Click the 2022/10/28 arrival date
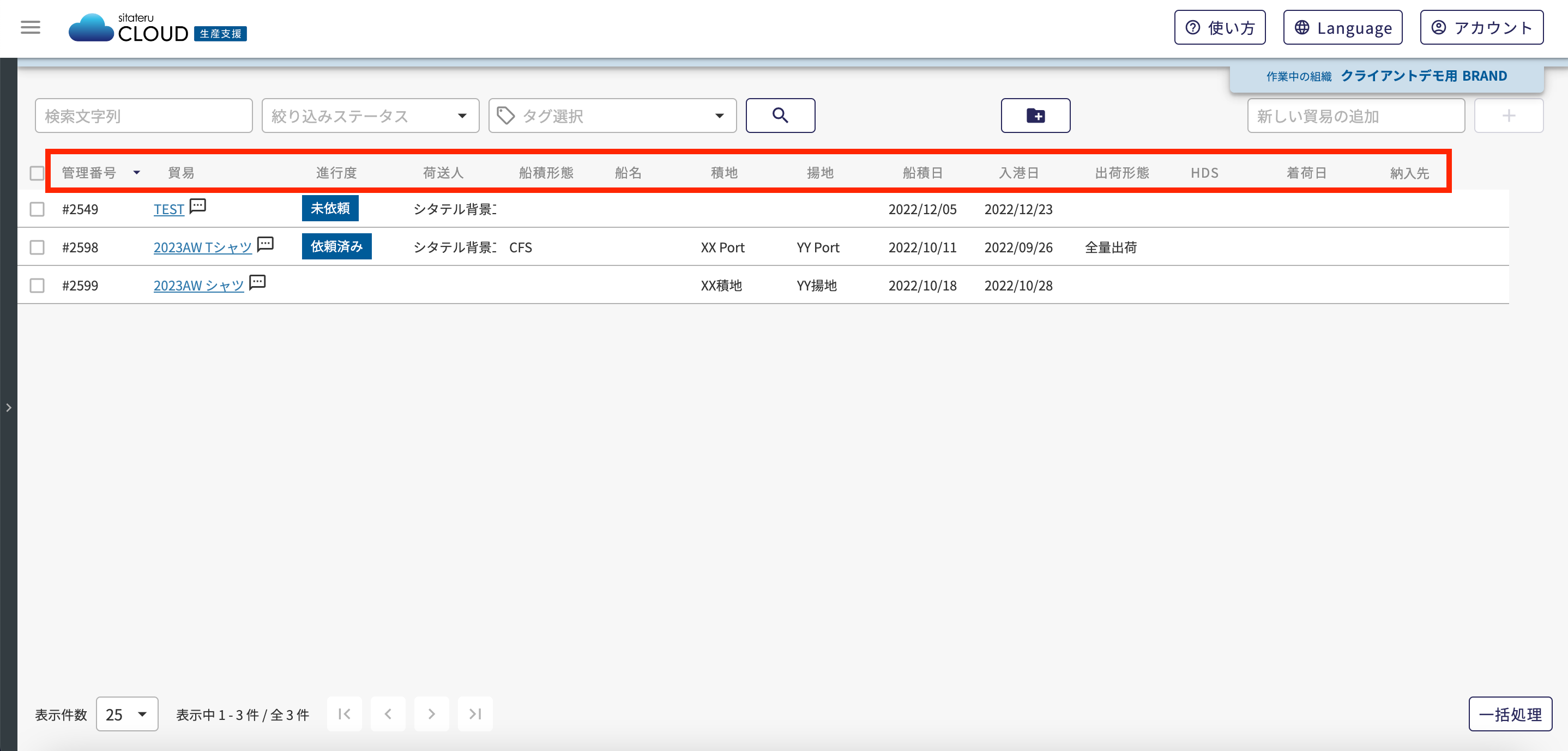This screenshot has width=1568, height=751. (1018, 286)
